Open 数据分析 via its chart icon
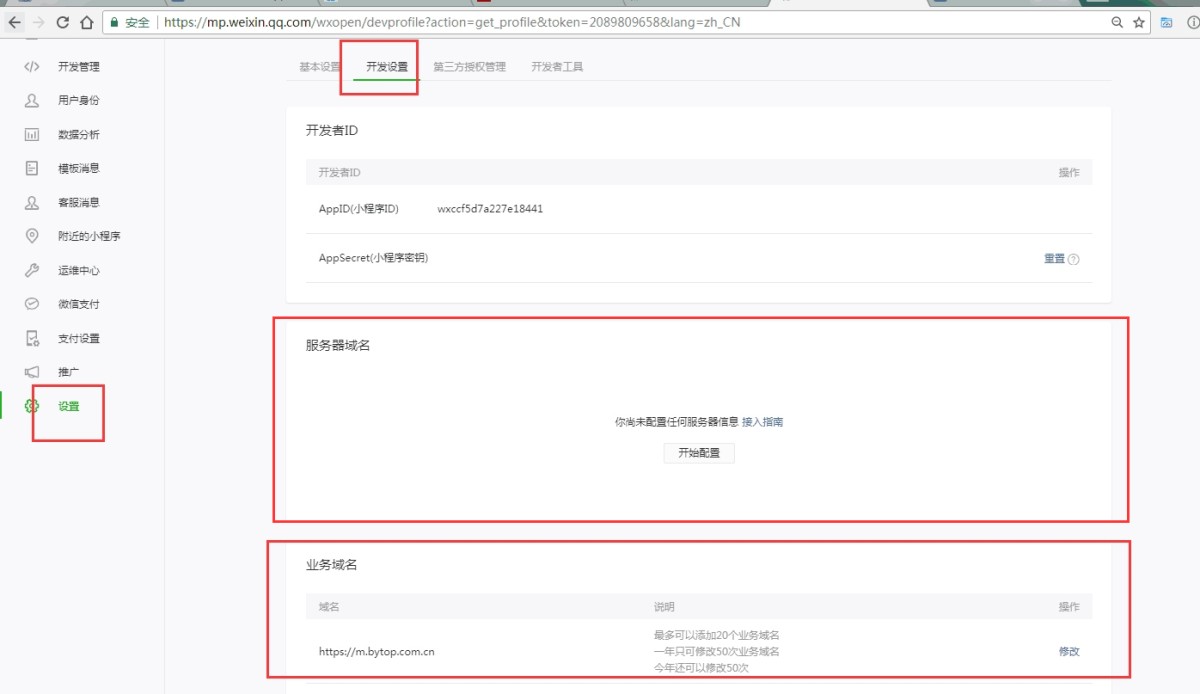 pos(32,135)
